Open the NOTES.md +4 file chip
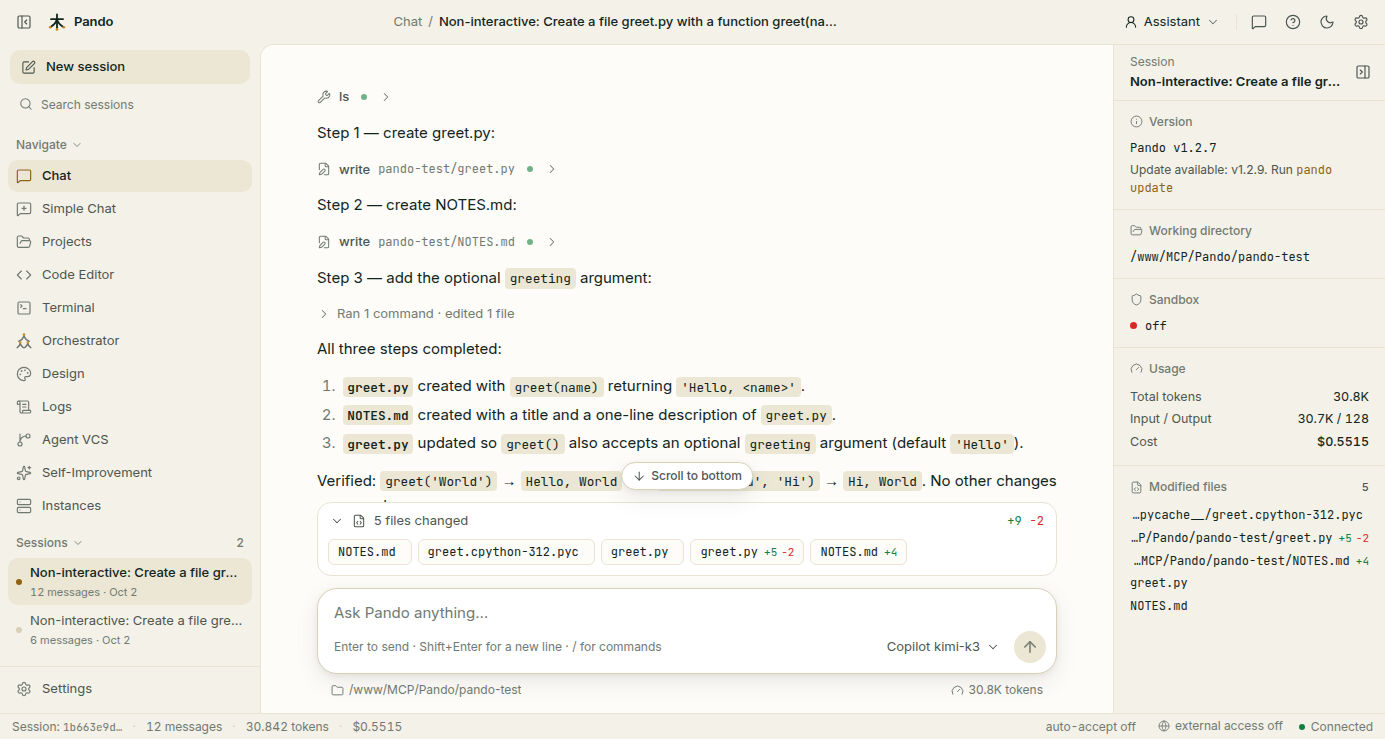The height and width of the screenshot is (739, 1385). pyautogui.click(x=858, y=552)
